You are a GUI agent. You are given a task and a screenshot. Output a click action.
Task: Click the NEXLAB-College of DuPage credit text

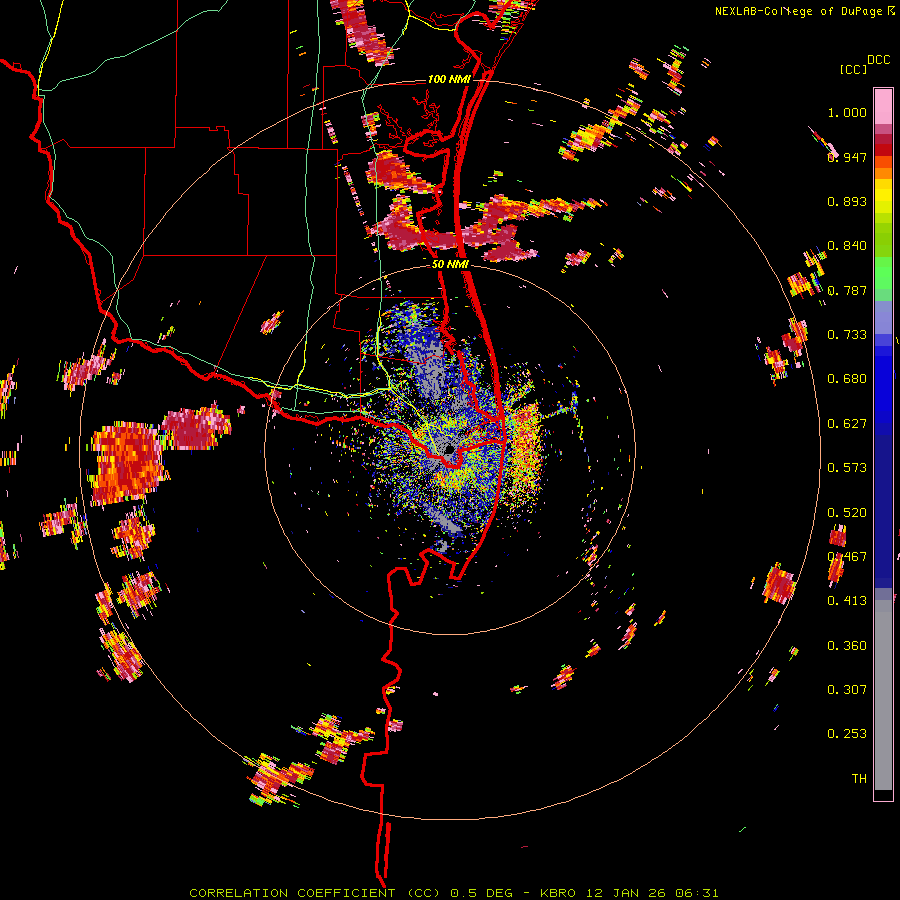(805, 11)
